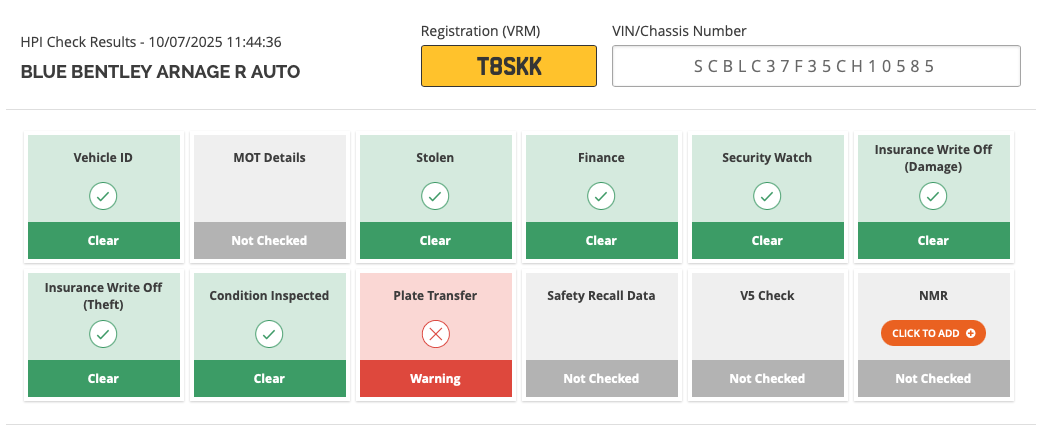Select the yellow T8SKK registration plate
Screen dimensions: 1048x426
[x=509, y=66]
